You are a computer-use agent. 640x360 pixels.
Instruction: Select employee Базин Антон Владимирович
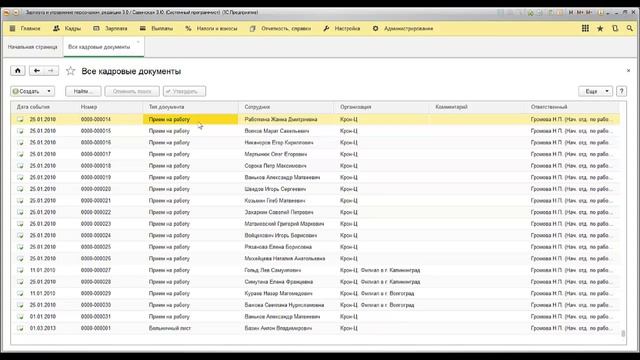click(x=278, y=328)
